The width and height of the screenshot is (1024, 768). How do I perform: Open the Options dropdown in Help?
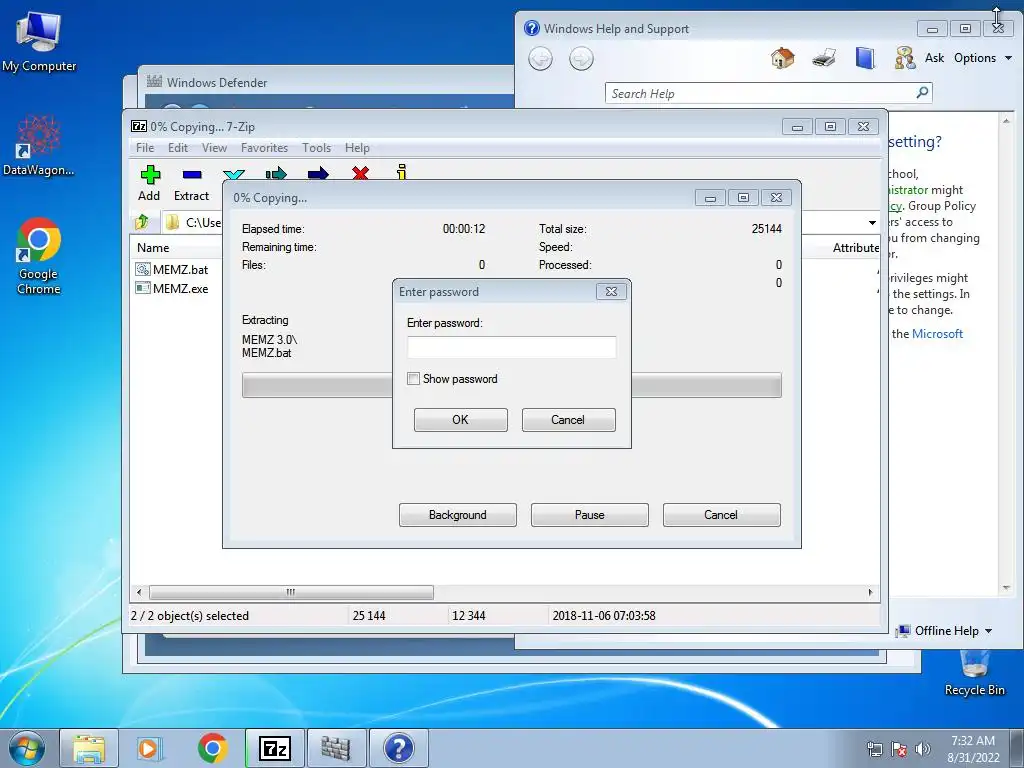(x=983, y=58)
